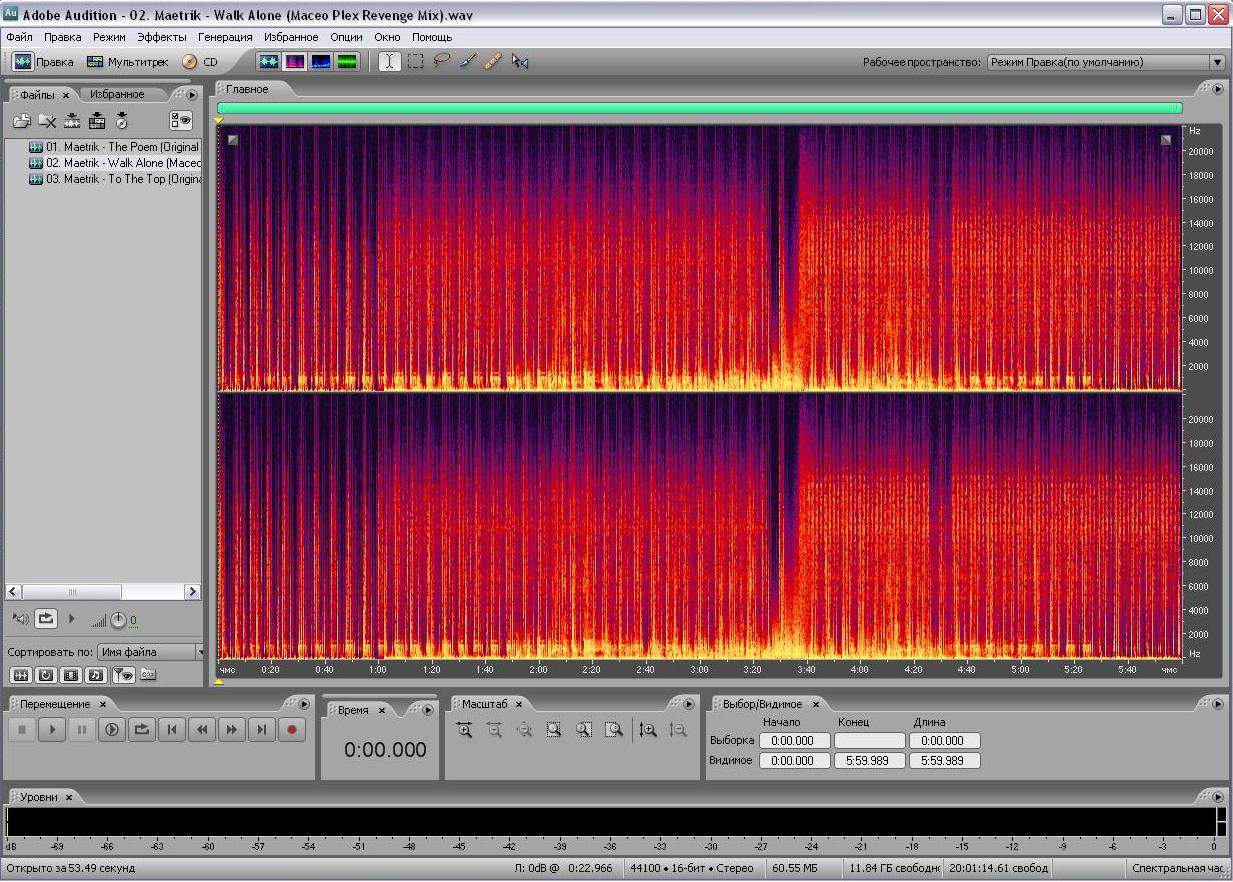Open the CD view

(200, 62)
